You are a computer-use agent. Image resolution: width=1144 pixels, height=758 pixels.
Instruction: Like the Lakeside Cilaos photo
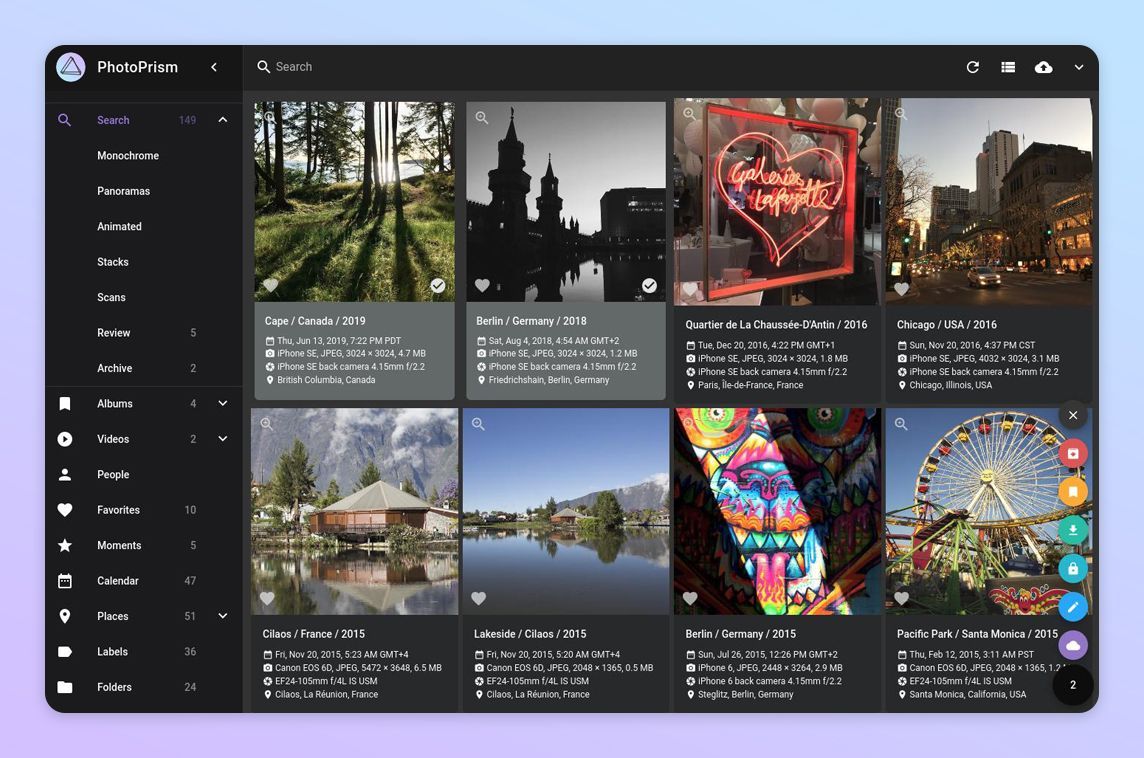pos(478,598)
